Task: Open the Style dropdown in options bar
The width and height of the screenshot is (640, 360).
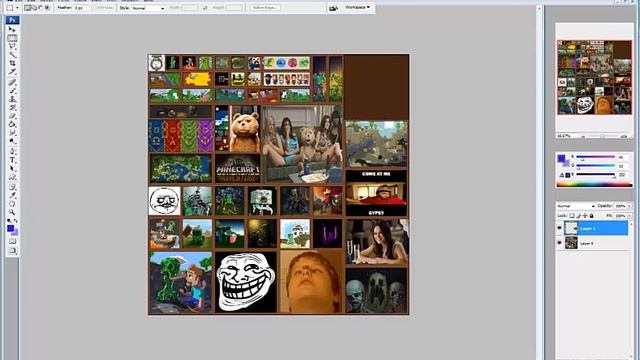Action: 148,8
